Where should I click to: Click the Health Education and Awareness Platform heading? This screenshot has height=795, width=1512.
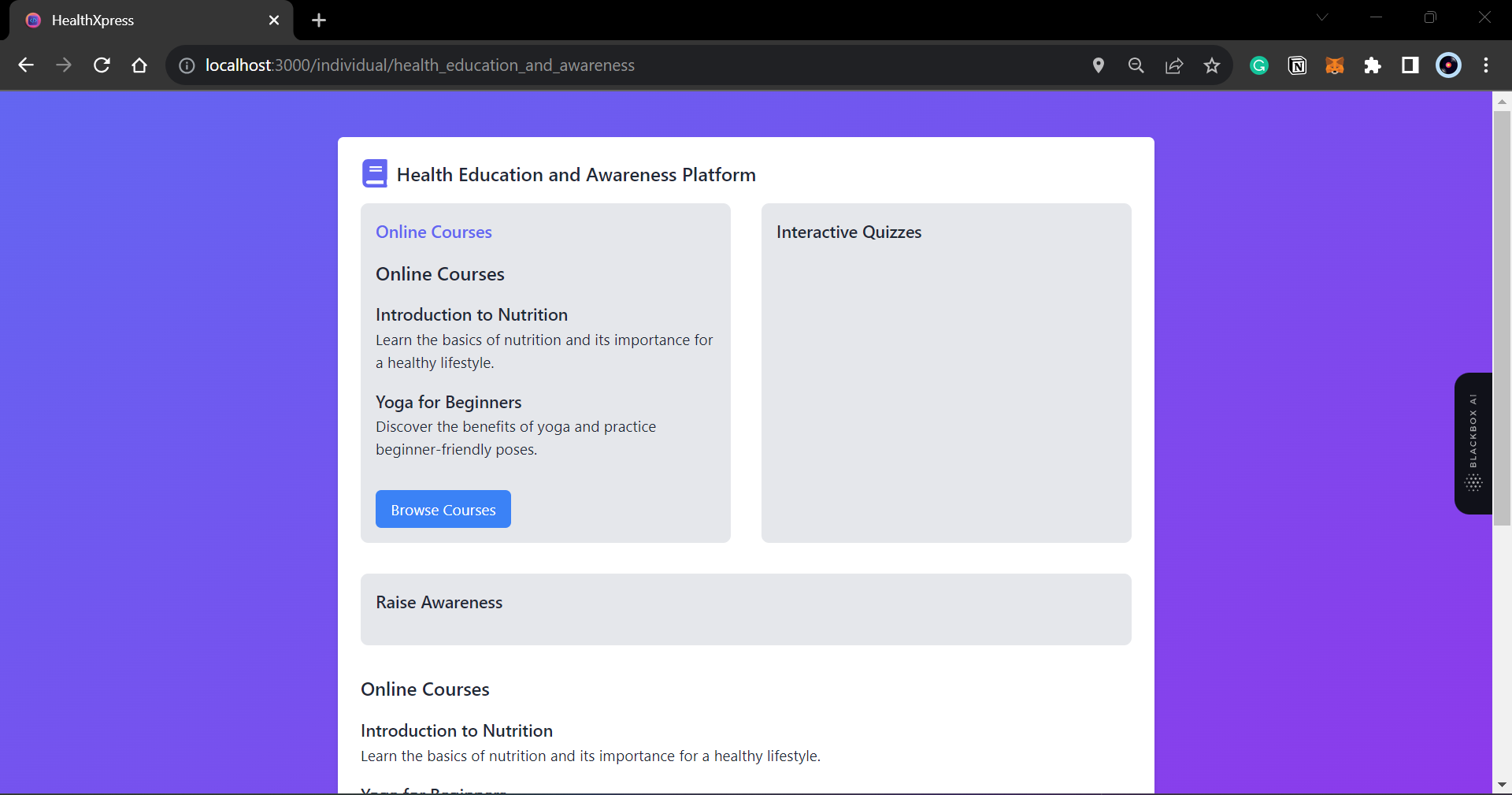[x=576, y=174]
